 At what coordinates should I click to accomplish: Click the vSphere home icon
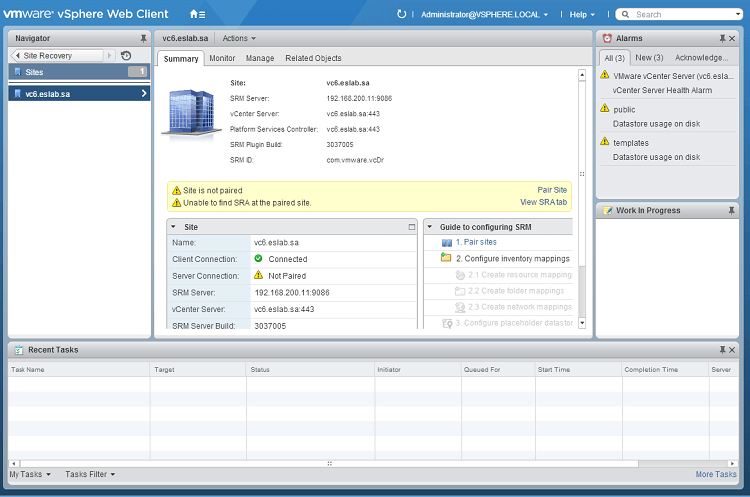(196, 14)
